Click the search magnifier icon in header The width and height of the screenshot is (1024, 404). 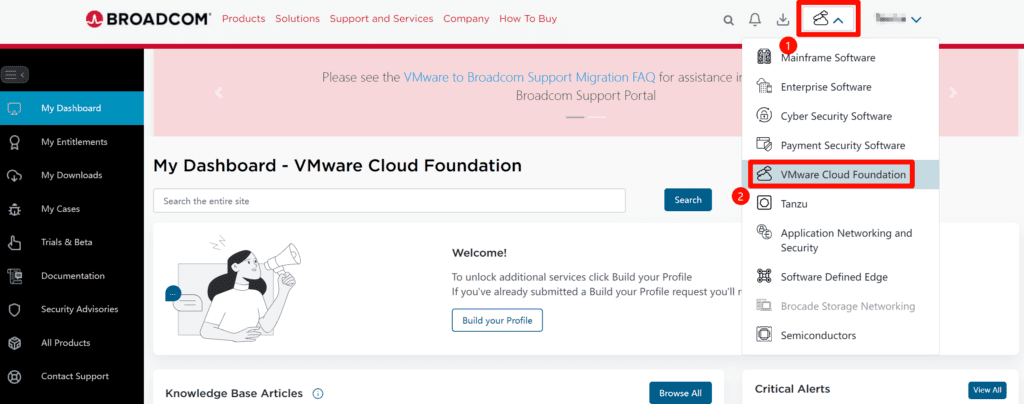point(728,19)
